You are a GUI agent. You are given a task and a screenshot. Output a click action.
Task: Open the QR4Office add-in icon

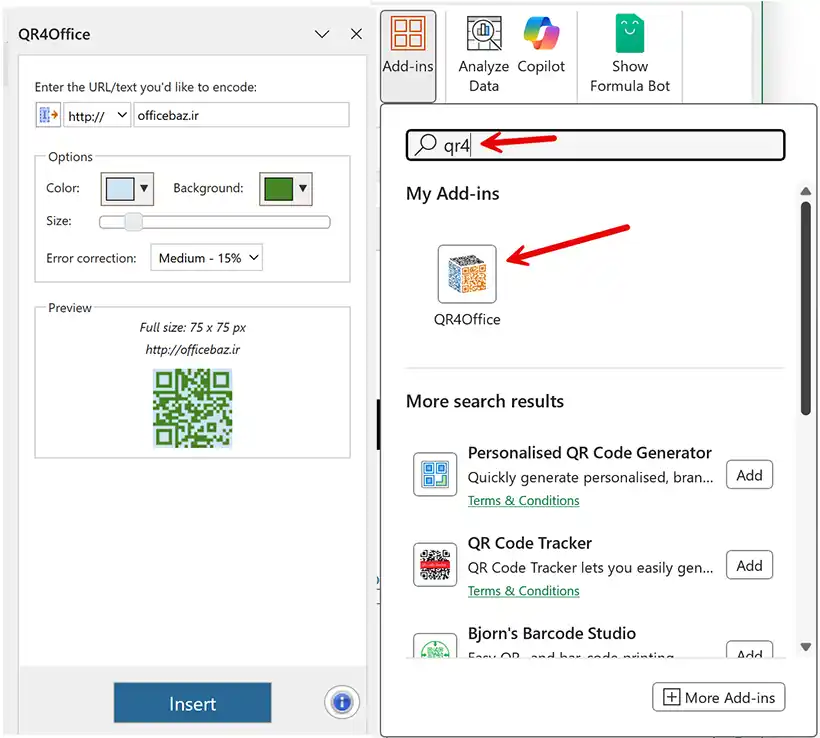click(x=467, y=274)
